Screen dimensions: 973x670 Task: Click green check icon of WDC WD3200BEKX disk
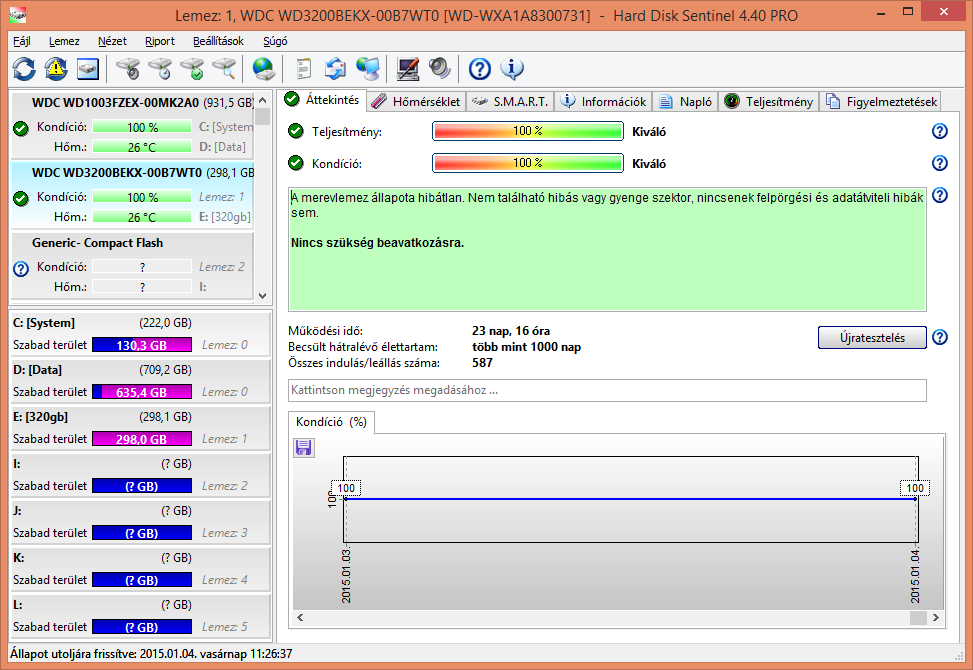coord(21,199)
